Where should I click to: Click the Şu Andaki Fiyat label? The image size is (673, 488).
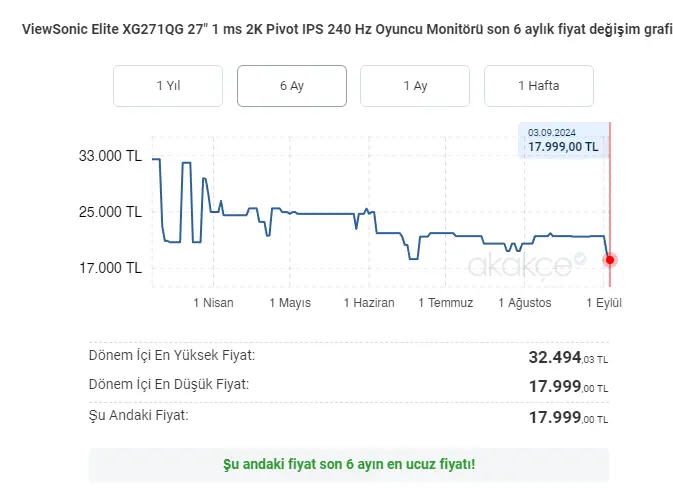(139, 415)
